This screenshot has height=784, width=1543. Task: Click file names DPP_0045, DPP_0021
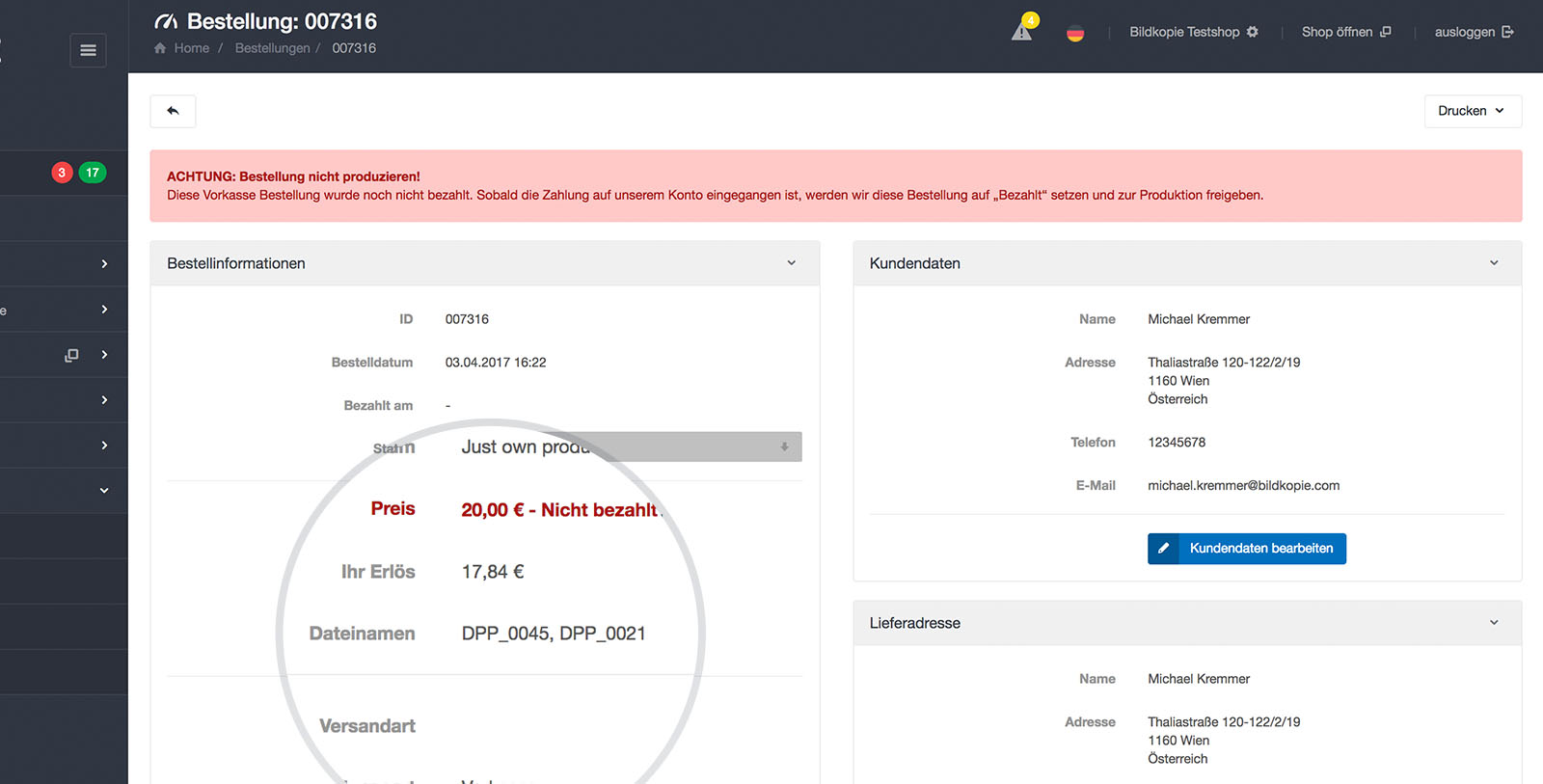[554, 634]
